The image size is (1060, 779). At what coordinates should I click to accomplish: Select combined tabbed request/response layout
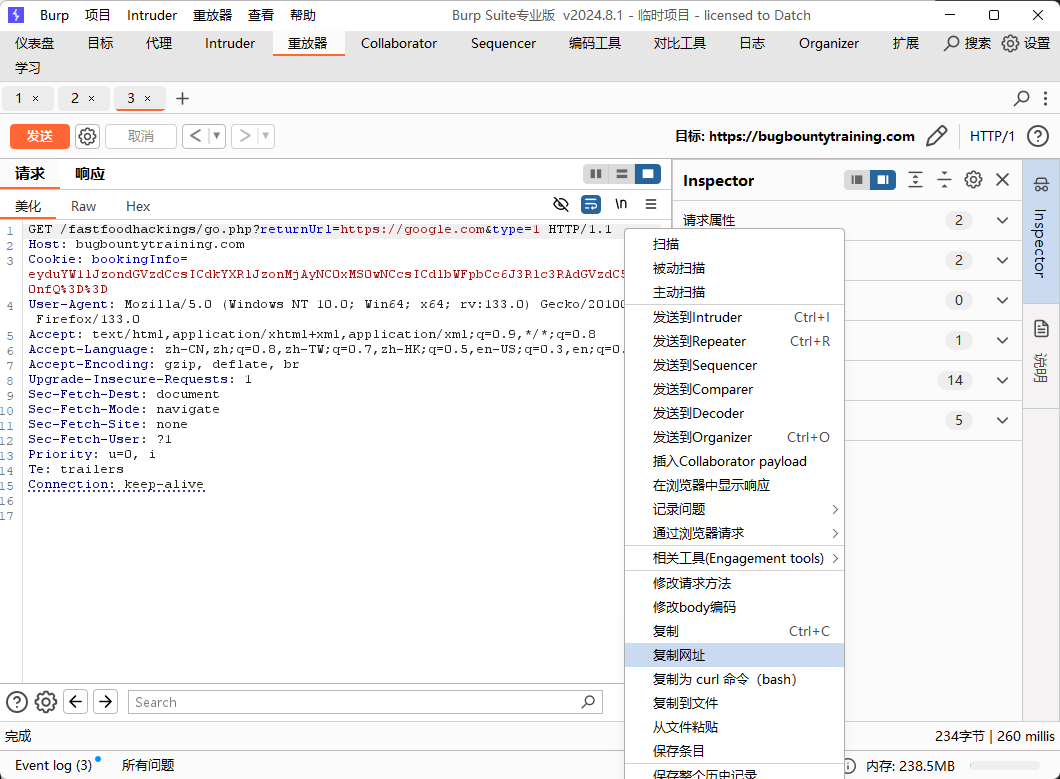point(648,174)
